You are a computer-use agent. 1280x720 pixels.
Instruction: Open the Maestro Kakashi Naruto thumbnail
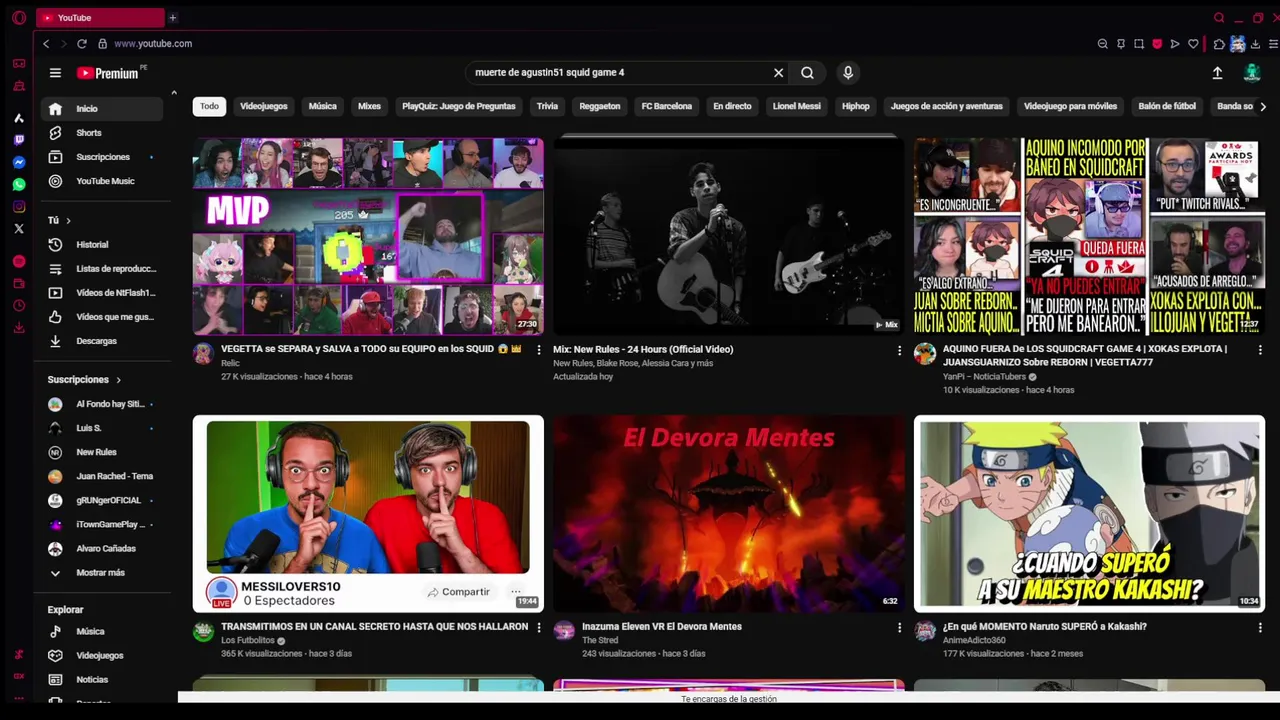click(x=1089, y=513)
